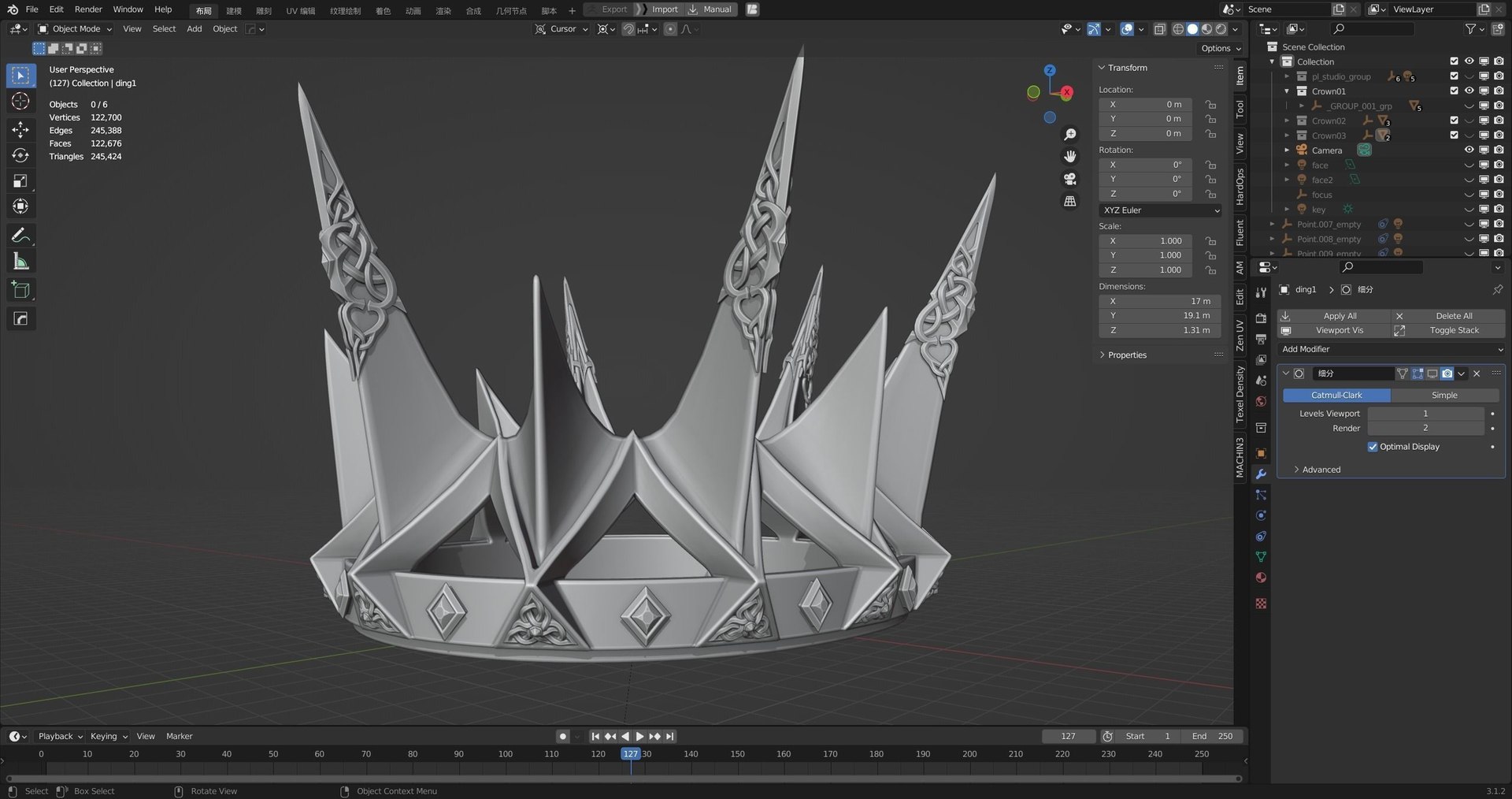The height and width of the screenshot is (799, 1512).
Task: Click the blue Z axis gizmo ball
Action: [x=1050, y=70]
